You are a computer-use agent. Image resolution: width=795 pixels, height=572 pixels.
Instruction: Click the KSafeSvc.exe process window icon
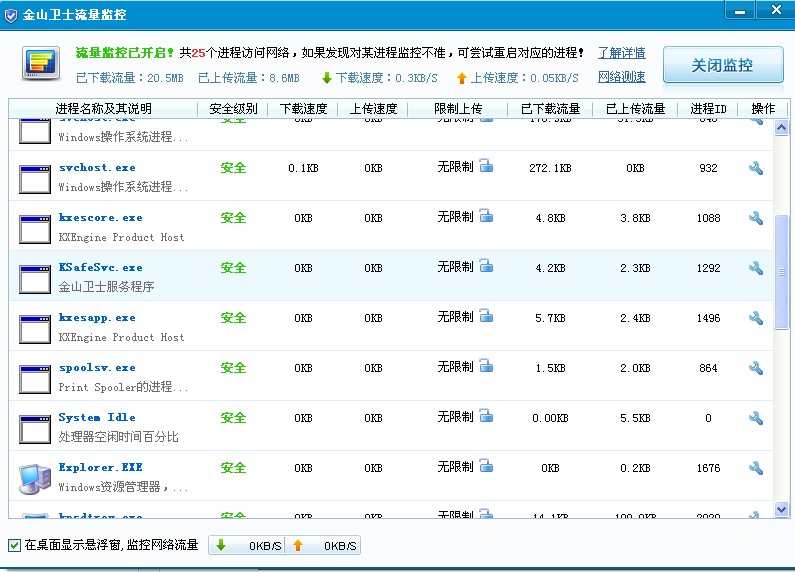(35, 279)
